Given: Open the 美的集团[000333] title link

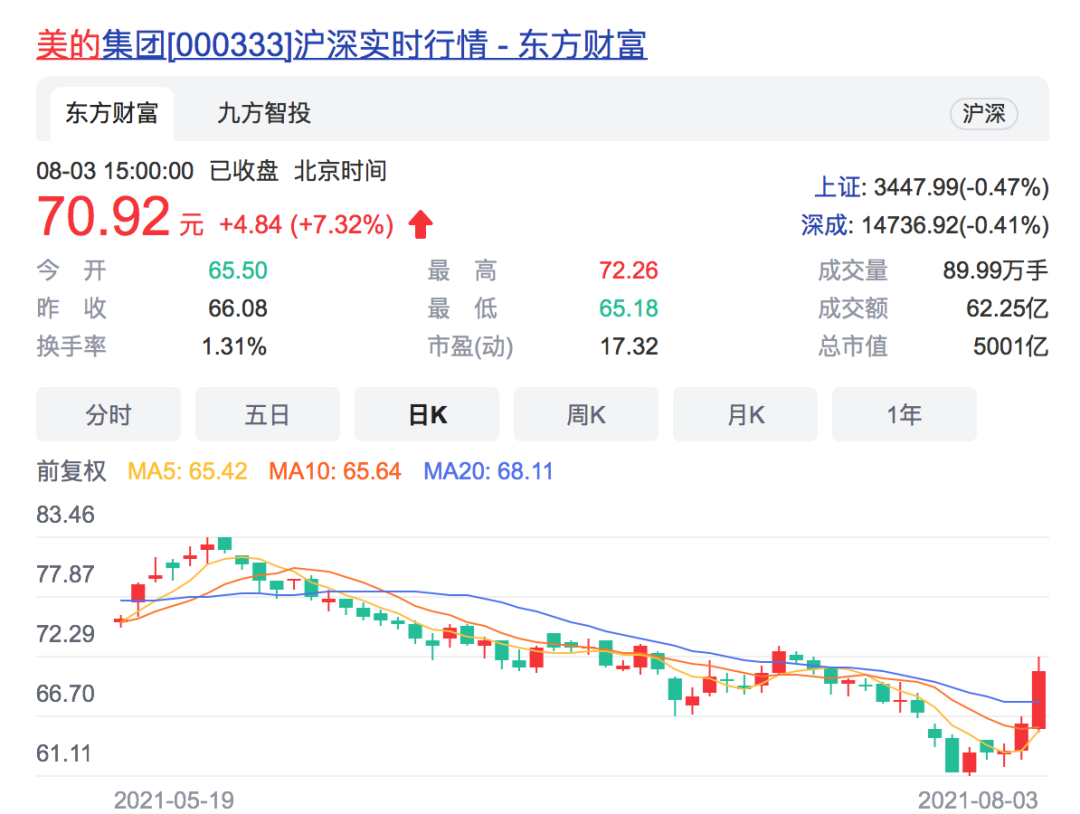Looking at the screenshot, I should 341,45.
